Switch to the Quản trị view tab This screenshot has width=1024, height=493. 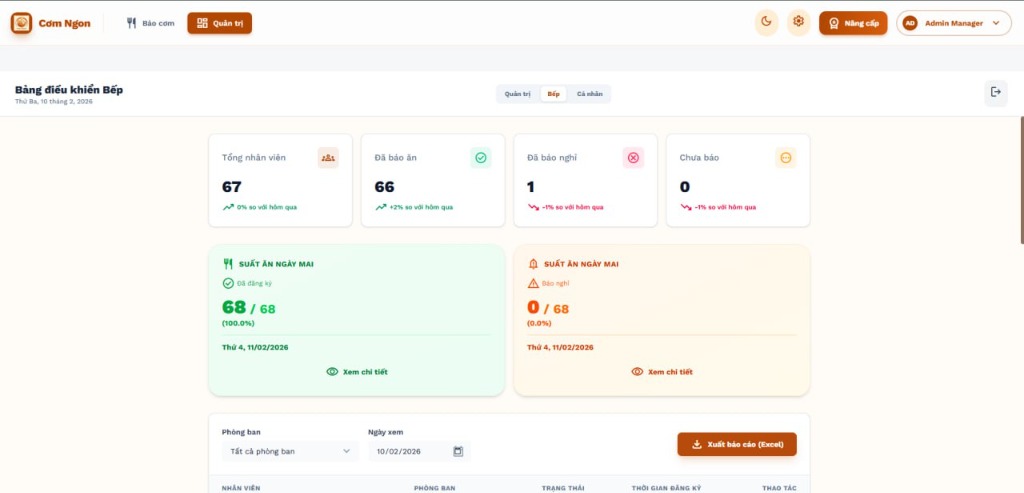[x=517, y=94]
